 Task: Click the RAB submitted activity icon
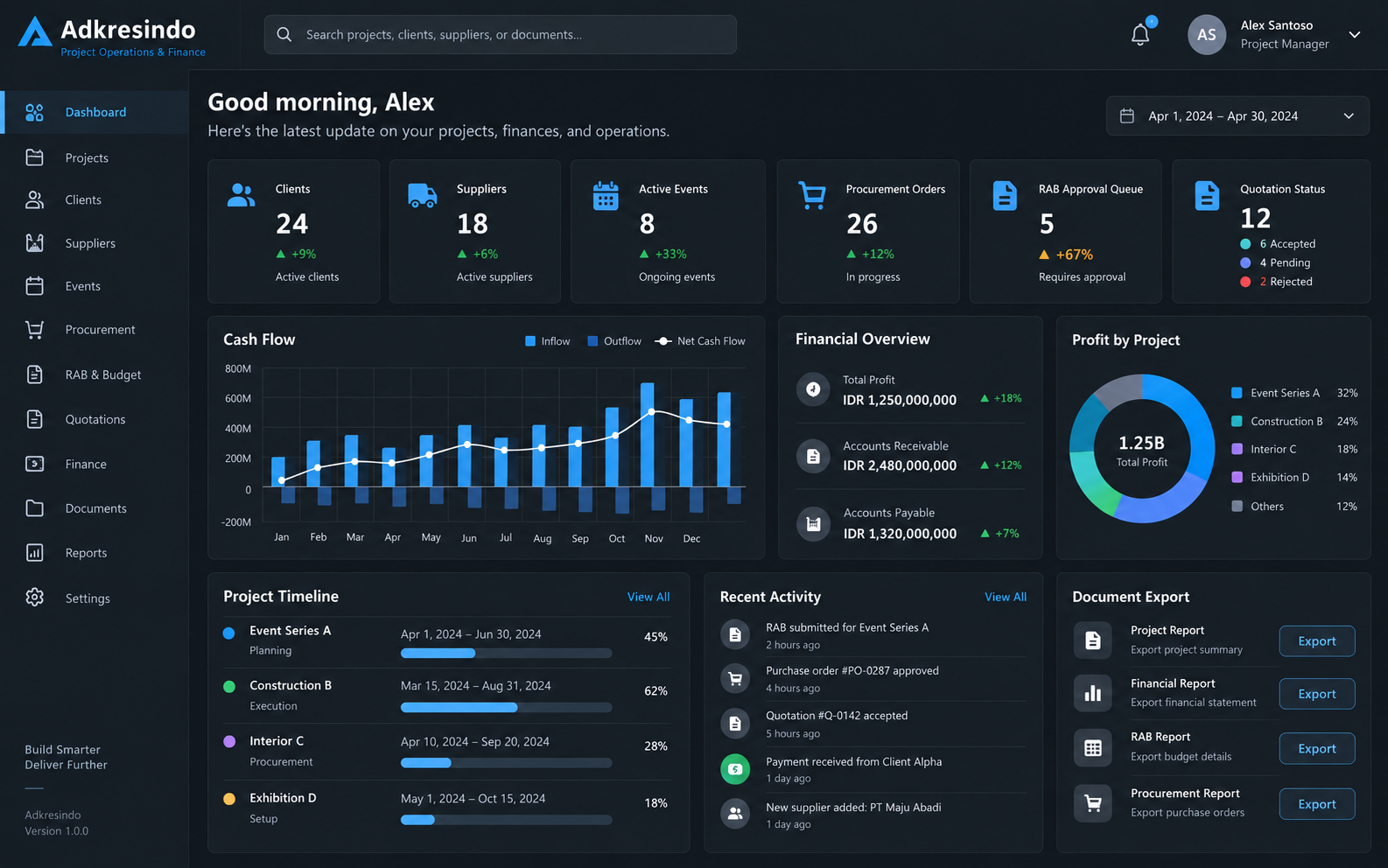click(735, 634)
